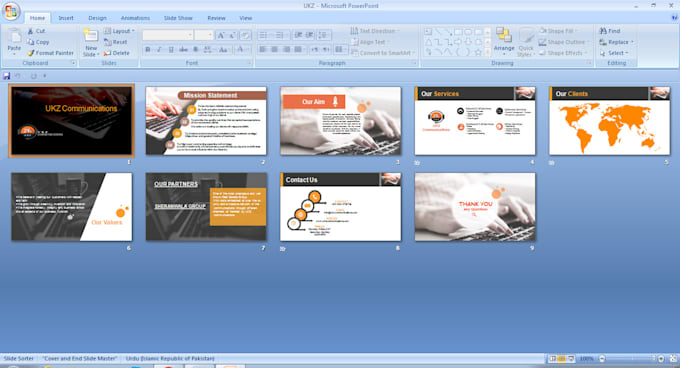The image size is (680, 368).
Task: Open the Quick Styles gallery
Action: click(x=526, y=42)
